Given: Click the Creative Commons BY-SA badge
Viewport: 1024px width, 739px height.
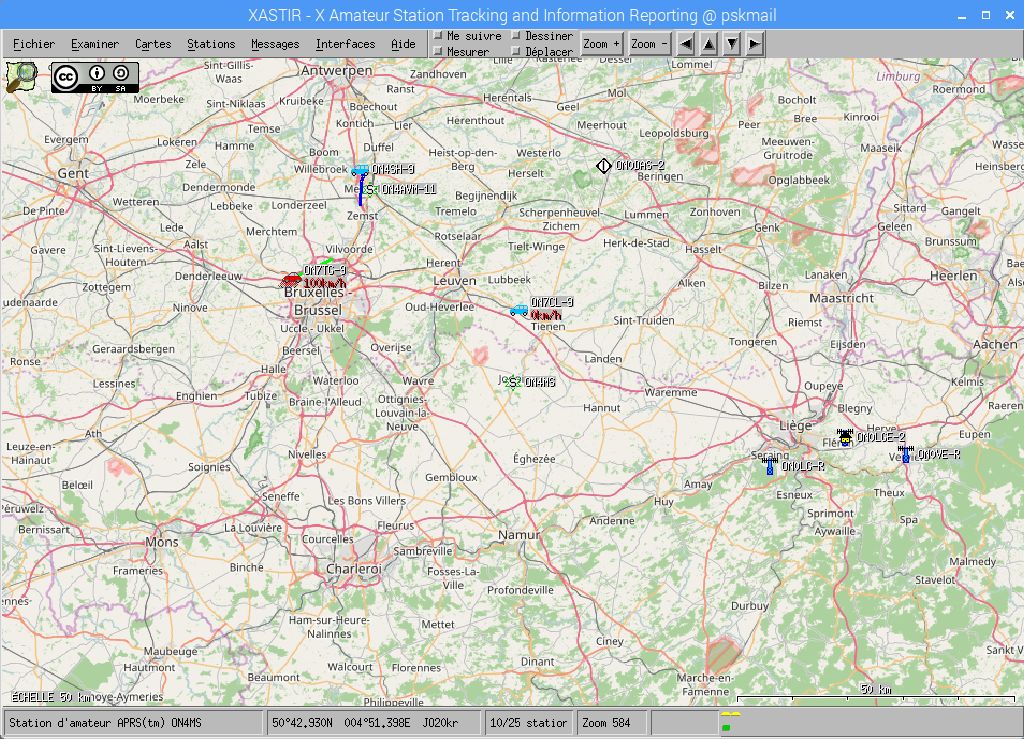Looking at the screenshot, I should 95,77.
